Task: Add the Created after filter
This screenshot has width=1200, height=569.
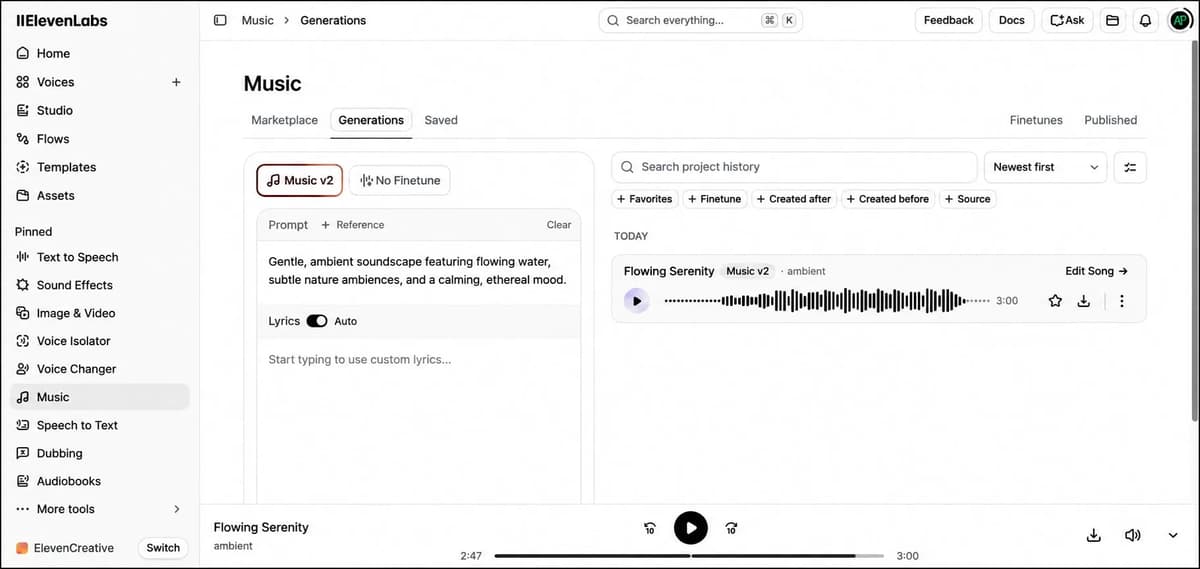Action: click(794, 199)
